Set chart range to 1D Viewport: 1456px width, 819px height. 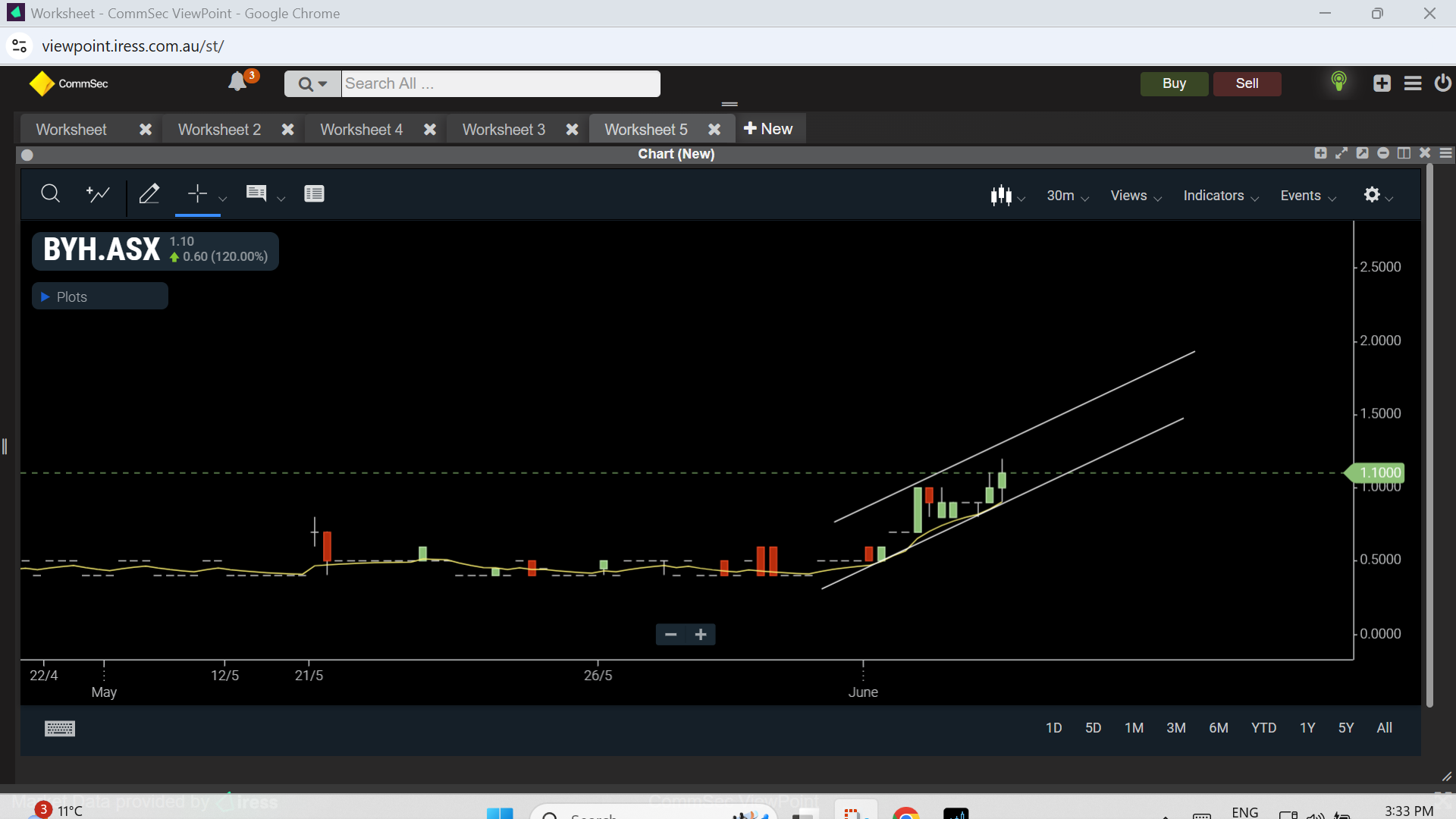pos(1053,728)
